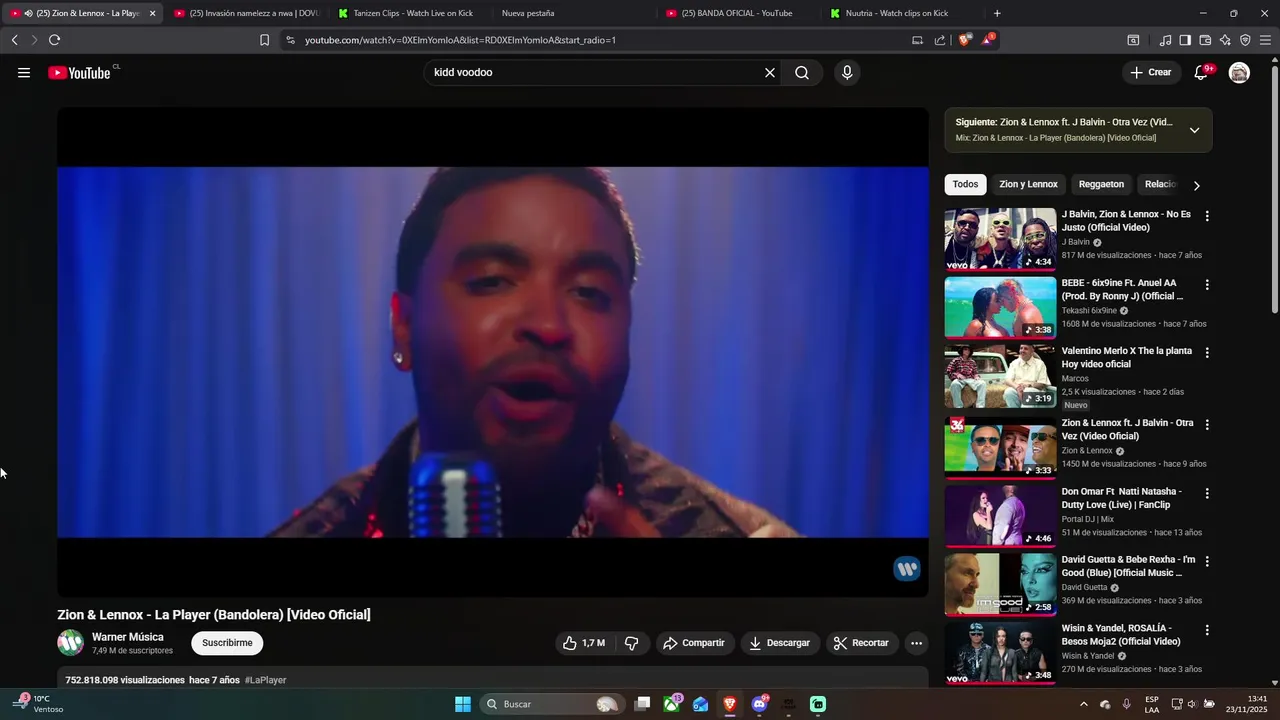The height and width of the screenshot is (720, 1280).
Task: Share this page from address bar
Action: coord(940,40)
